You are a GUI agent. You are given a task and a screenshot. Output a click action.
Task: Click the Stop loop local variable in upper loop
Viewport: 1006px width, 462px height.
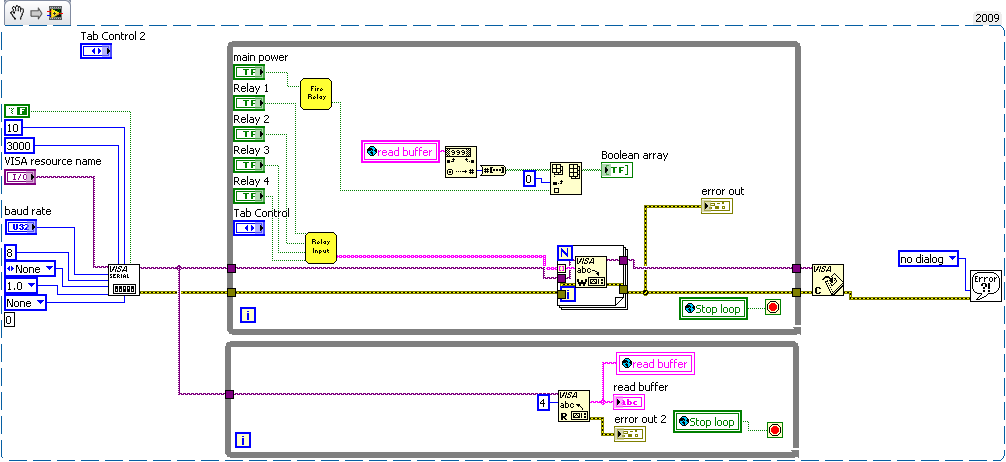pyautogui.click(x=712, y=309)
